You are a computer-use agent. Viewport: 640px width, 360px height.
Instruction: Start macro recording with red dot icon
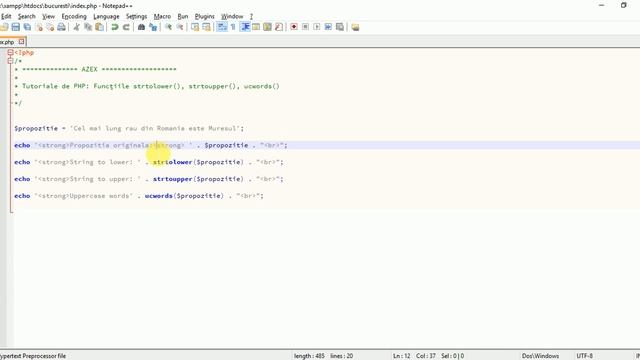[x=294, y=27]
